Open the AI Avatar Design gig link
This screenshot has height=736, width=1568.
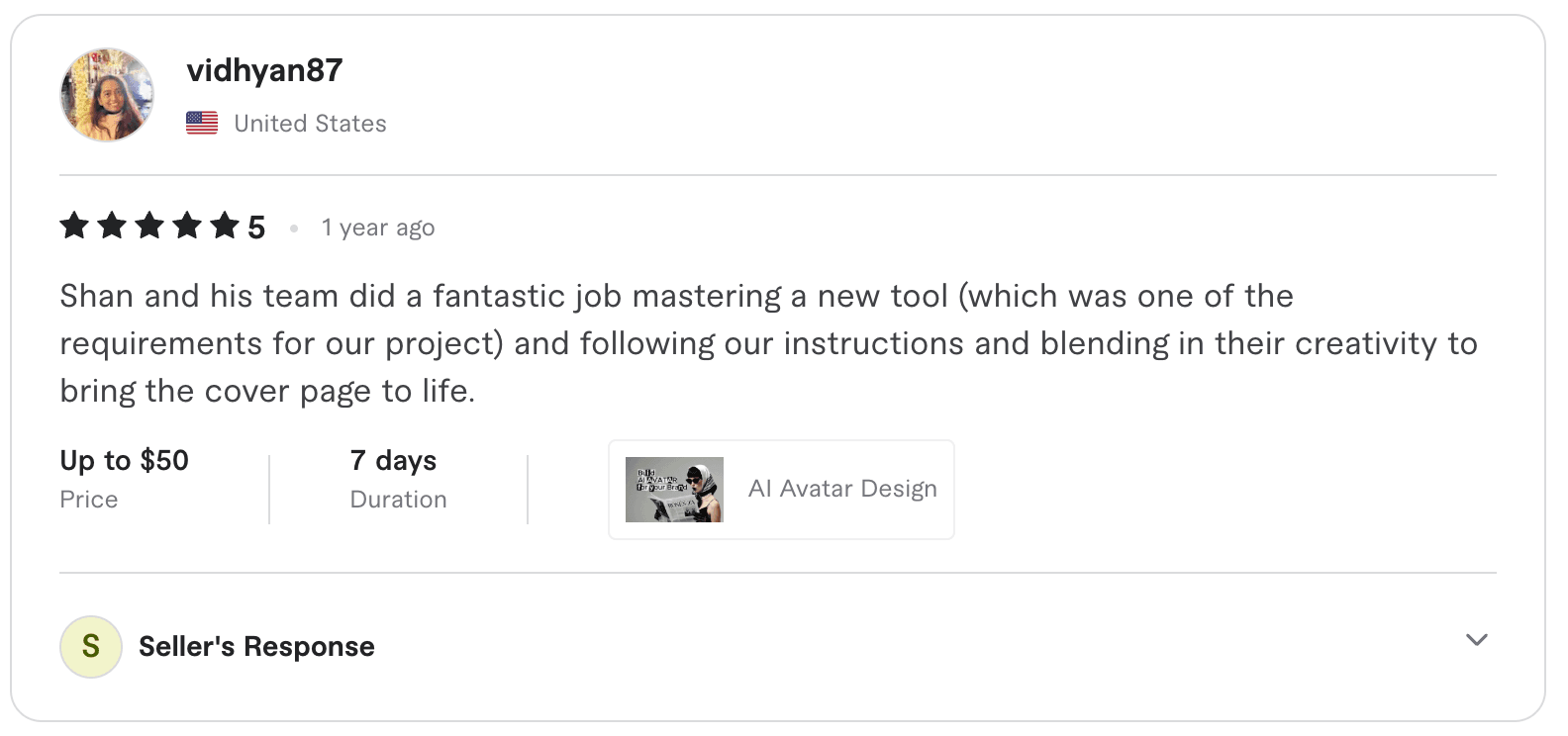tap(841, 488)
